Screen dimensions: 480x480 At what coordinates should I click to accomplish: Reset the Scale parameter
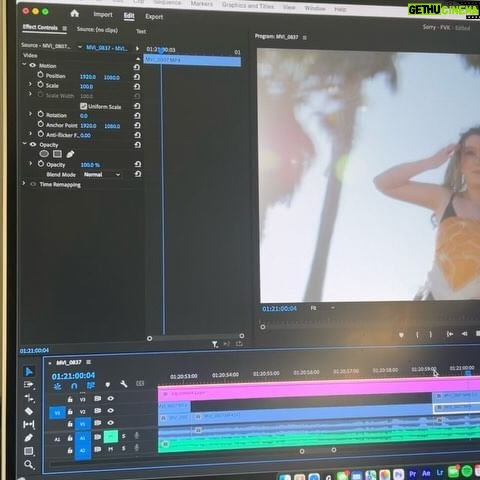[137, 87]
